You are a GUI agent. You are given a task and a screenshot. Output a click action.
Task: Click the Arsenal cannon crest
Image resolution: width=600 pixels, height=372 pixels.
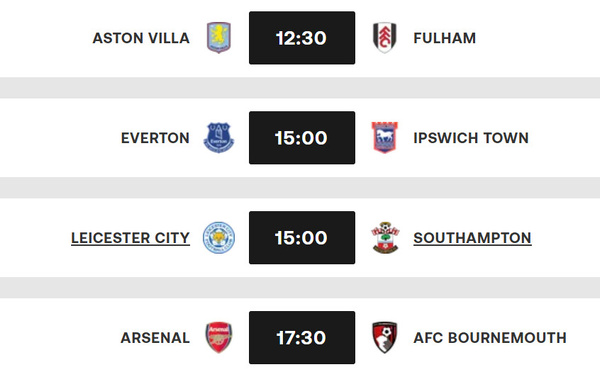point(219,338)
